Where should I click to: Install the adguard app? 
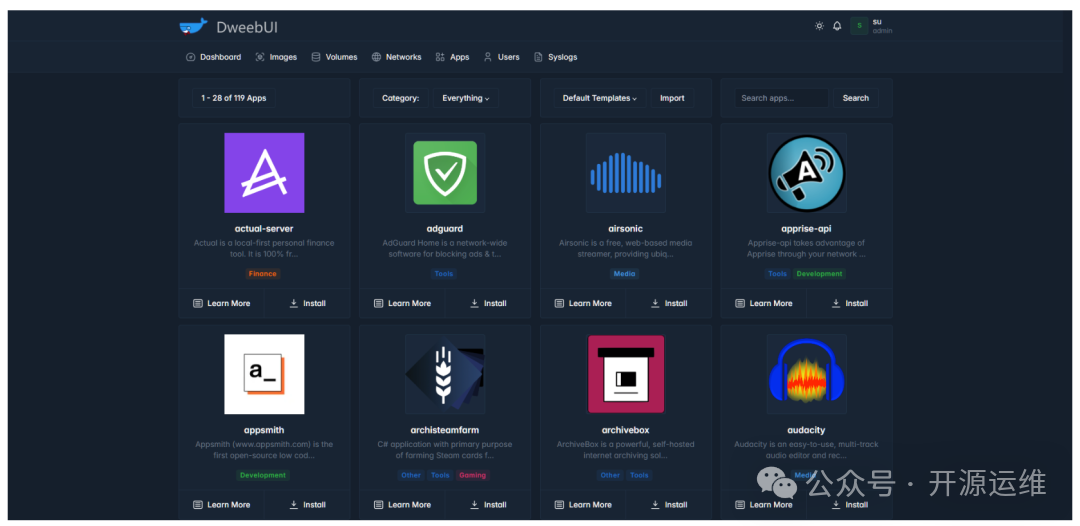(488, 303)
